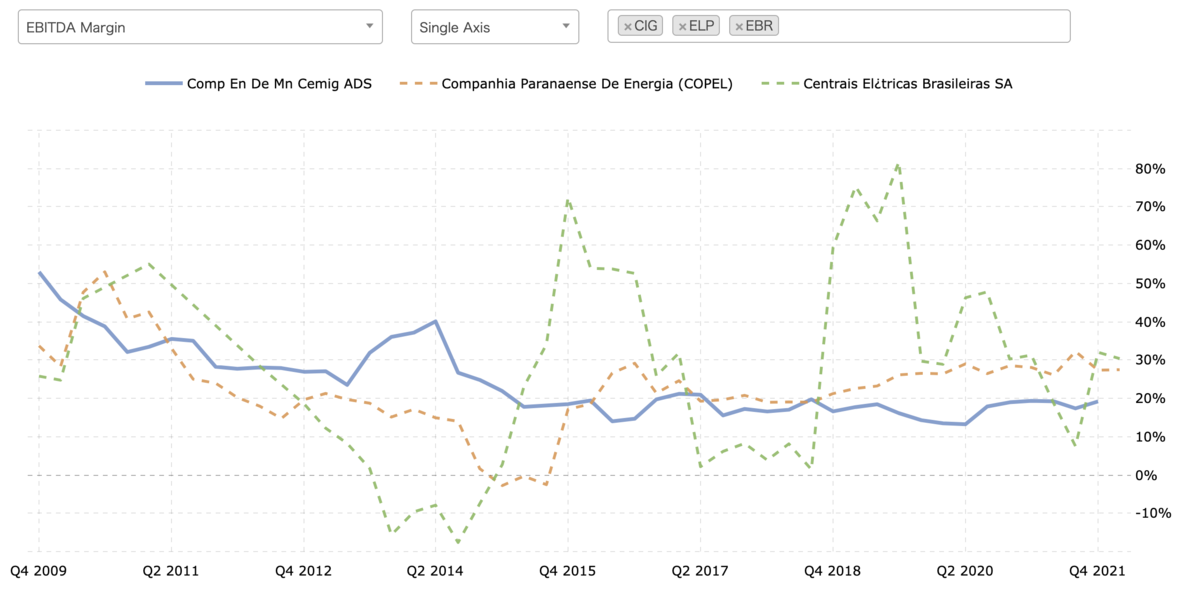Click the EBITDA Margin dropdown caret
The image size is (1200, 600).
(x=369, y=27)
